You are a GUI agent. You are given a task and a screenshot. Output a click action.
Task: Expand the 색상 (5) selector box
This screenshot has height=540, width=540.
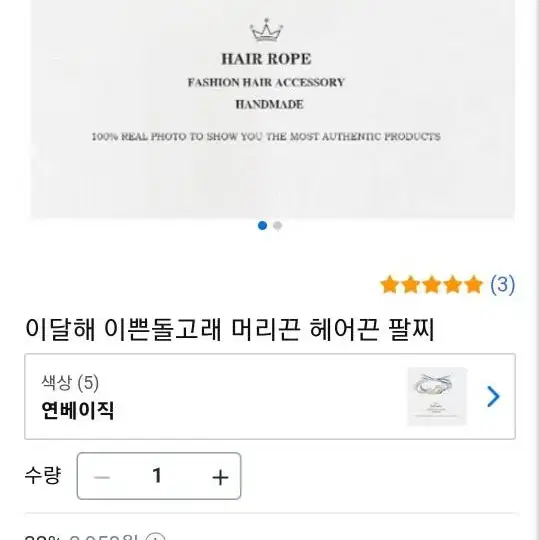270,396
